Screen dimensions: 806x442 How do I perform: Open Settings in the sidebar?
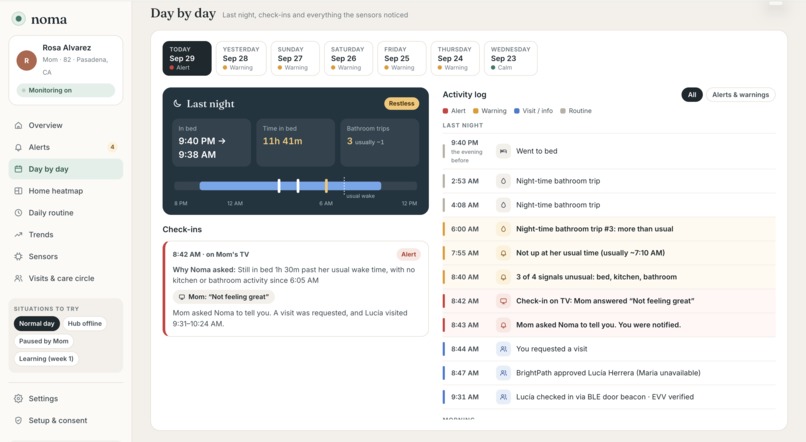66,399
